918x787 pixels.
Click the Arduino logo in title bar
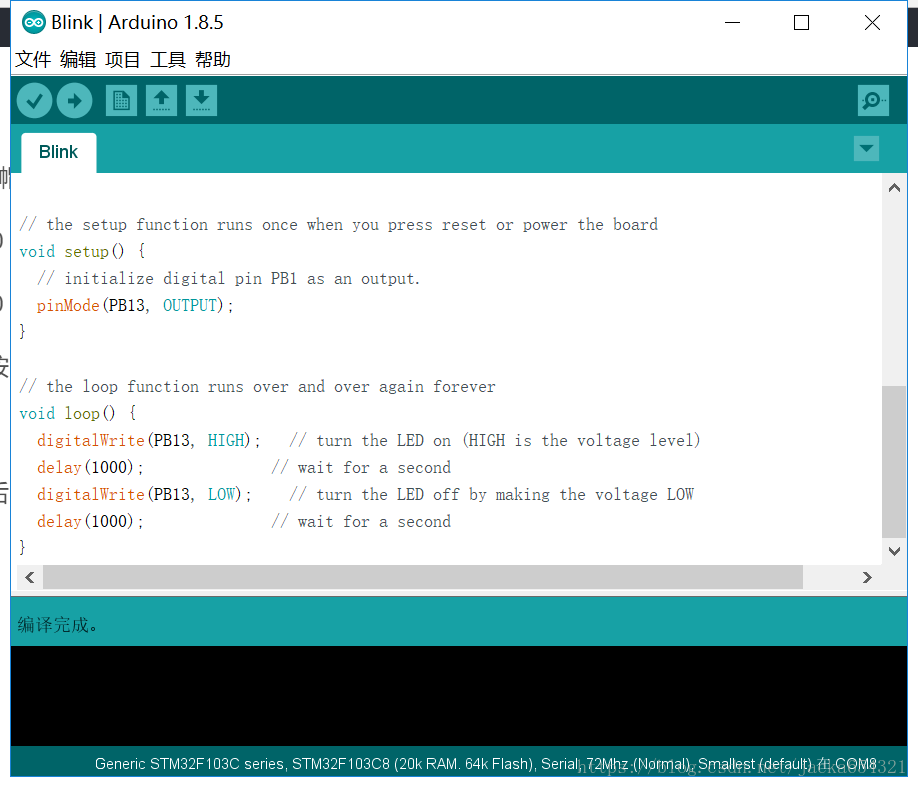(x=33, y=23)
